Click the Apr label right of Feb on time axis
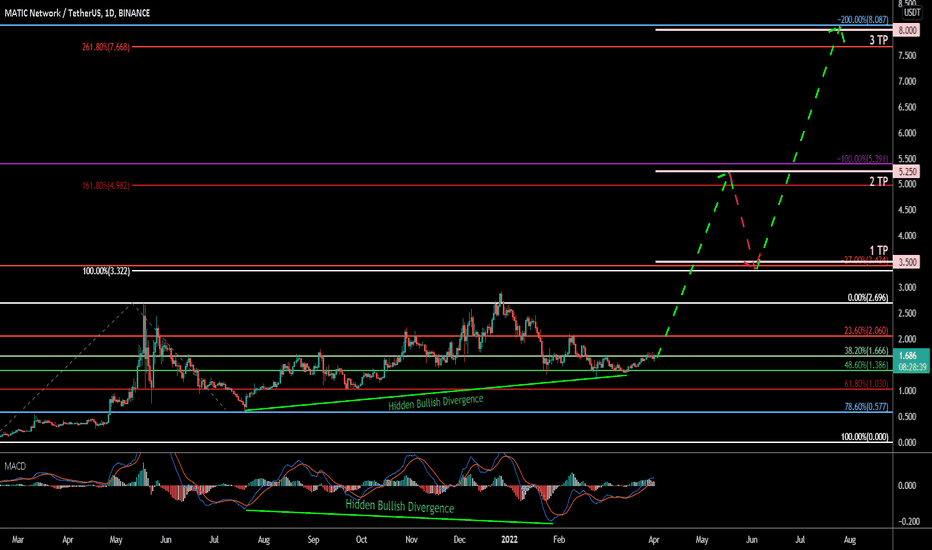932x550 pixels. [x=654, y=540]
